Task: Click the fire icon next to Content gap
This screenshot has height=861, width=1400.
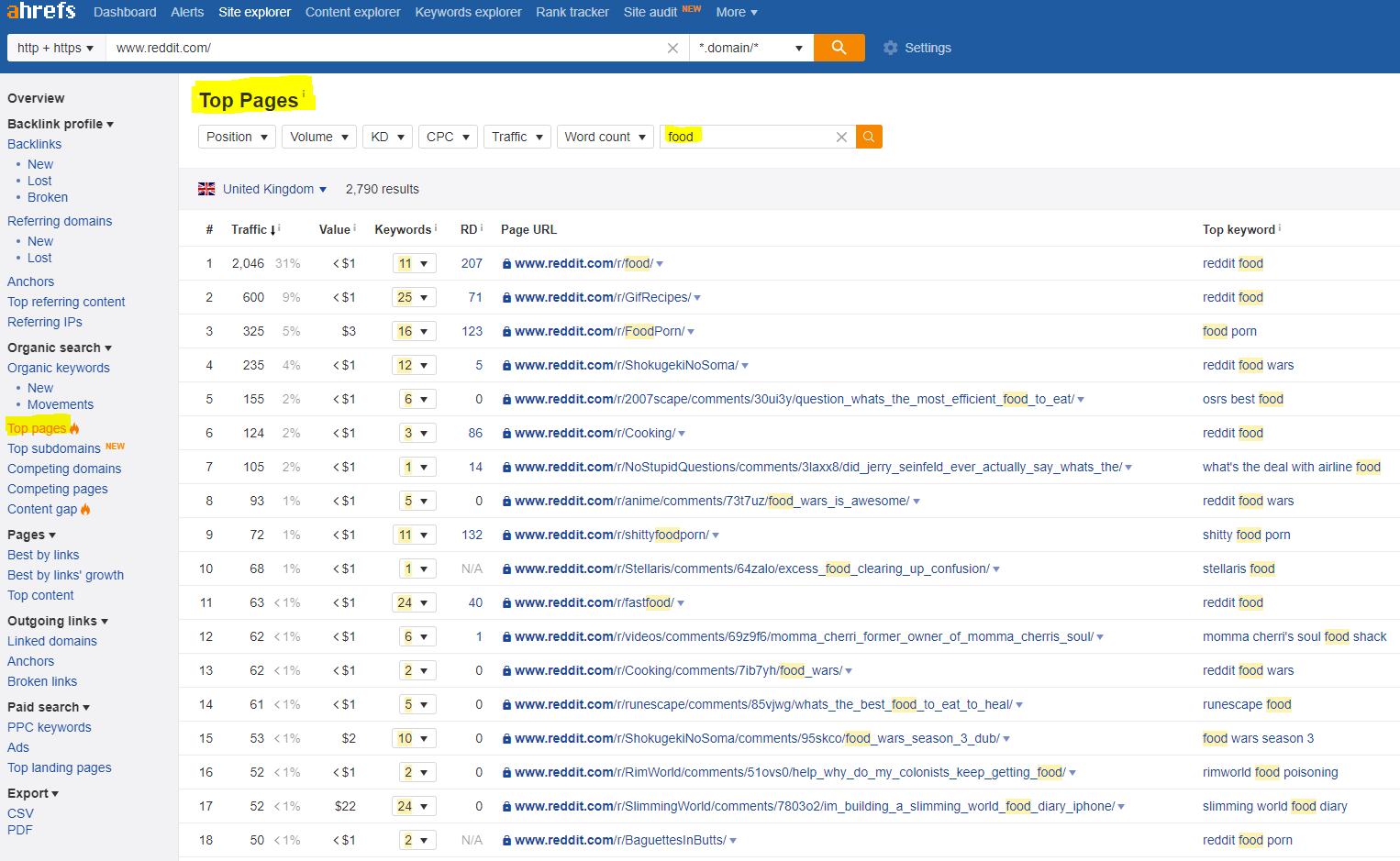Action: click(x=85, y=509)
